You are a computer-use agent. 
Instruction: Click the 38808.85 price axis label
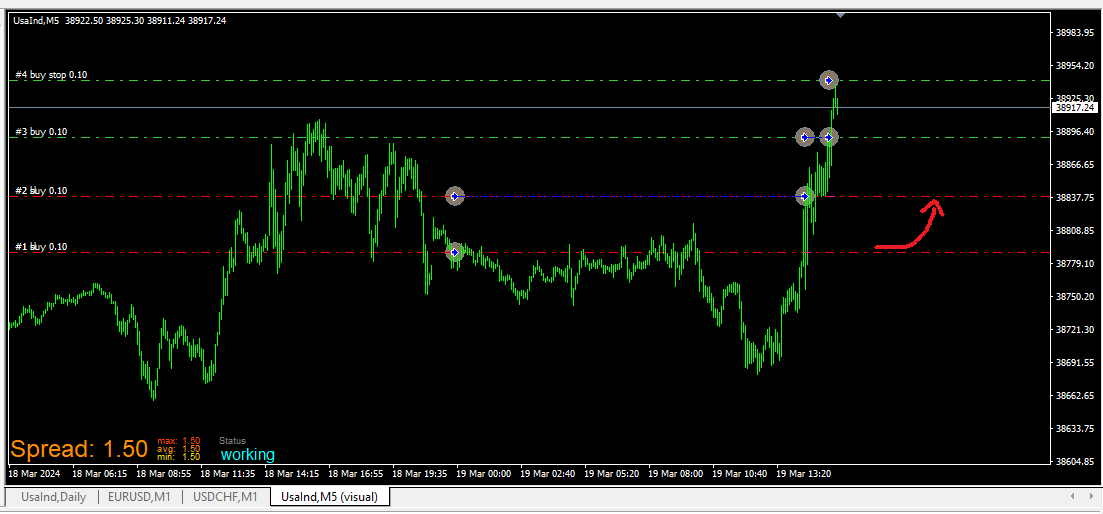pos(1075,231)
